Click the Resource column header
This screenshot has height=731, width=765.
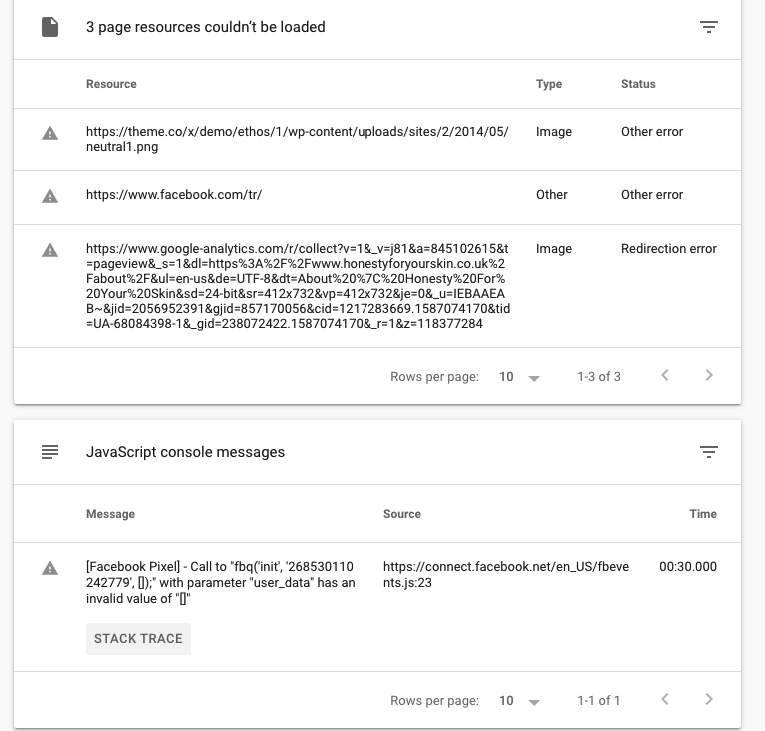(x=111, y=84)
